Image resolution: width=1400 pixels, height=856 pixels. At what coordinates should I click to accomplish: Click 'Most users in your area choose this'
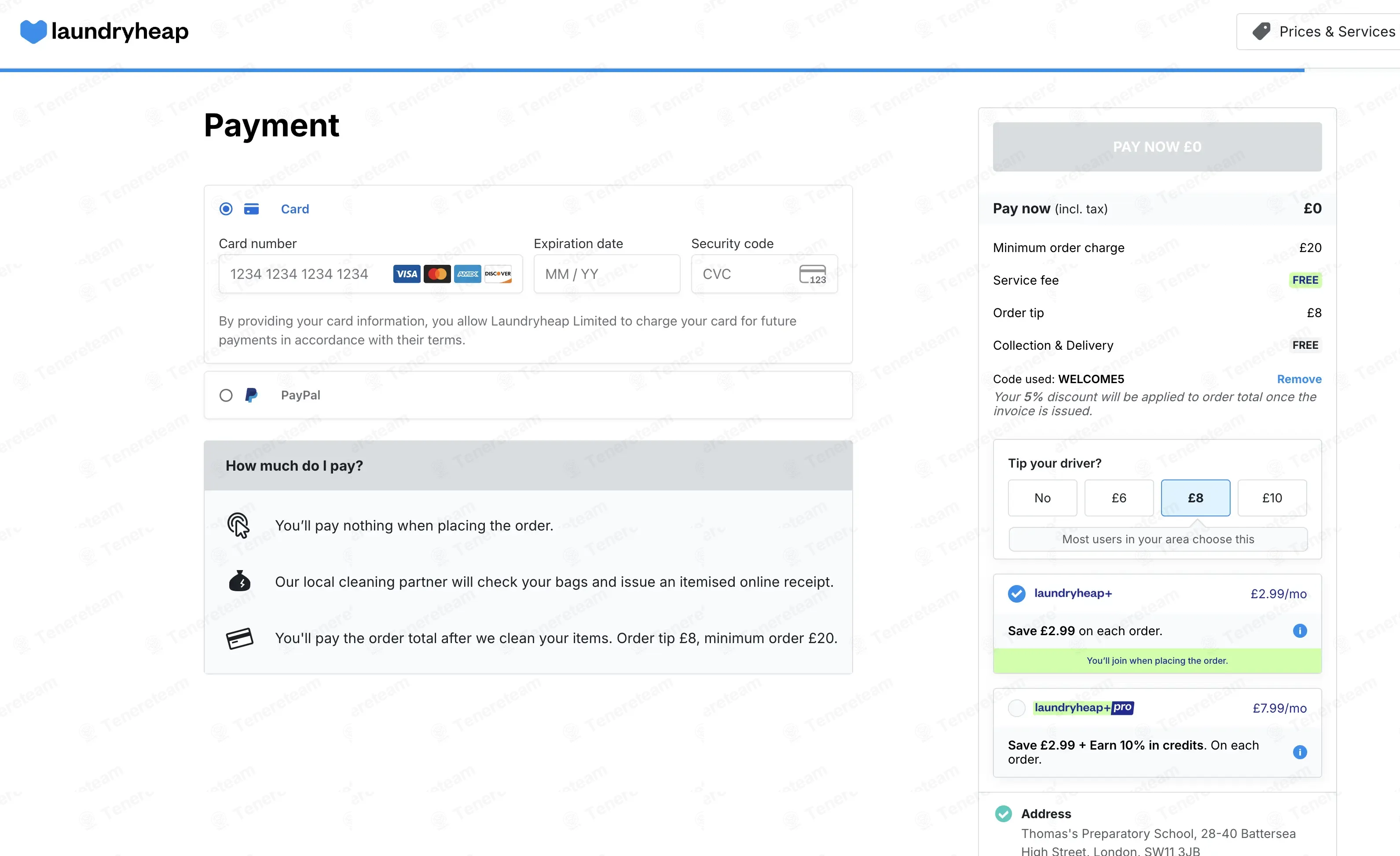[x=1158, y=539]
